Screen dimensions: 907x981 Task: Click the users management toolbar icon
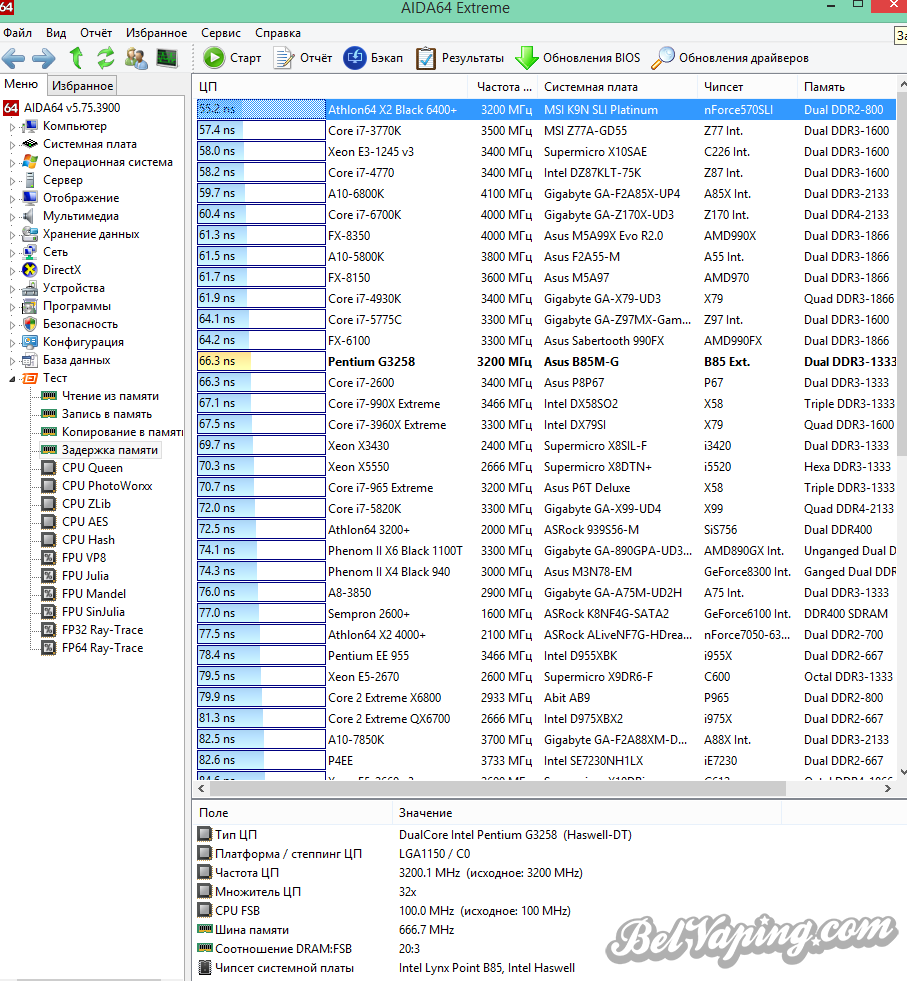coord(136,58)
